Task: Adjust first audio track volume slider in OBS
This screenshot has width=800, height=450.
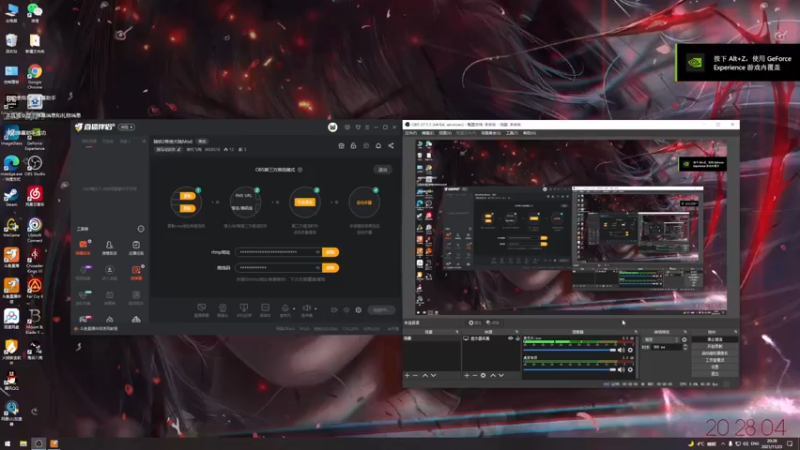Action: pos(570,350)
